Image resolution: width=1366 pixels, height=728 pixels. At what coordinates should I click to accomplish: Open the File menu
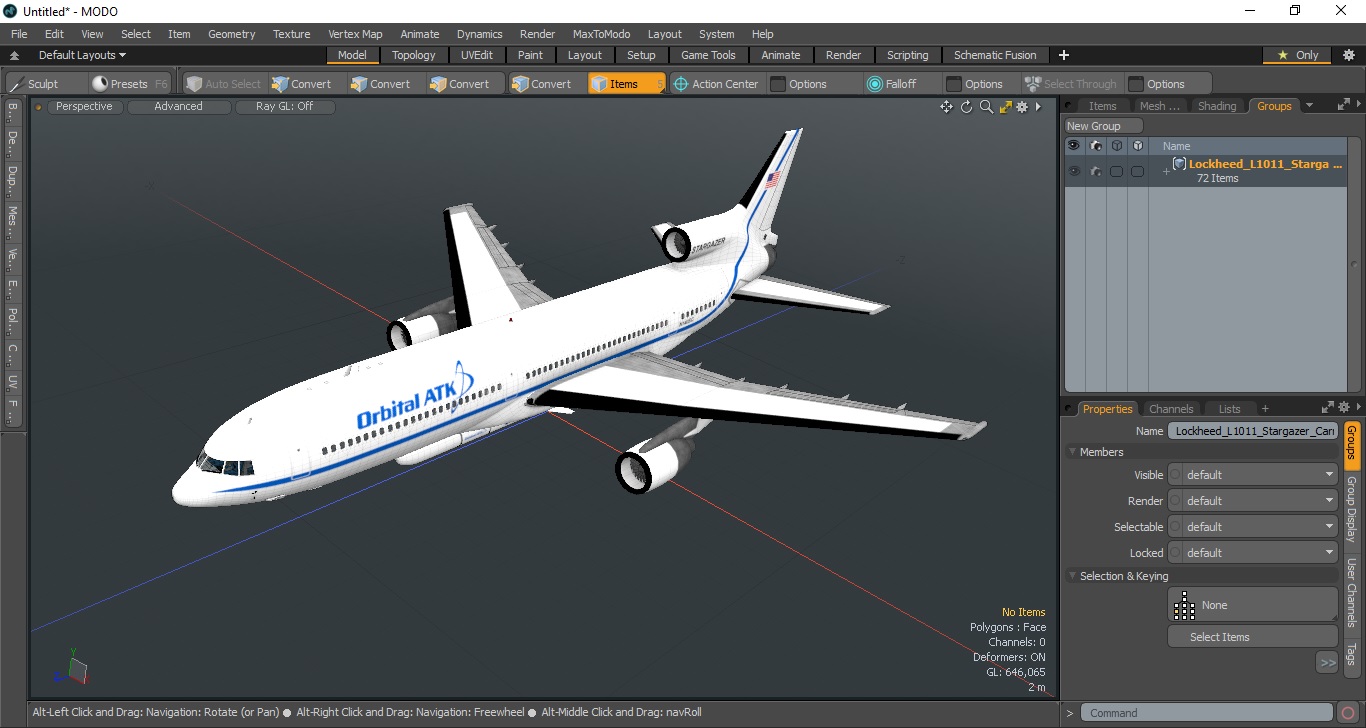coord(19,34)
